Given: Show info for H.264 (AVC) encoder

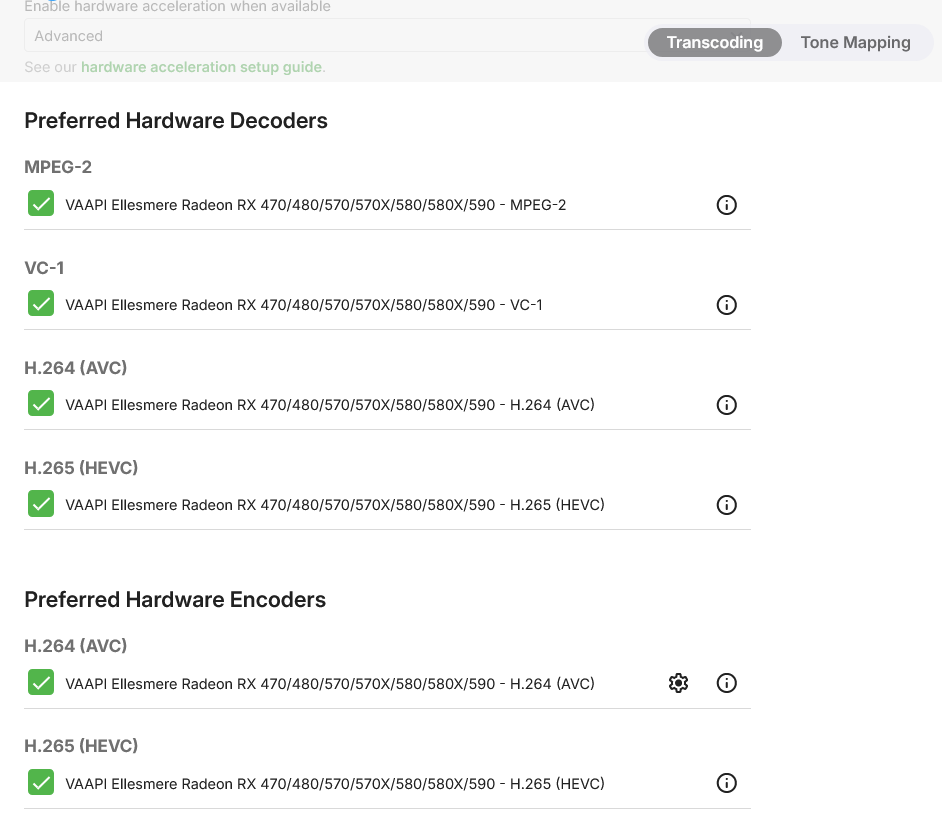Looking at the screenshot, I should tap(727, 683).
